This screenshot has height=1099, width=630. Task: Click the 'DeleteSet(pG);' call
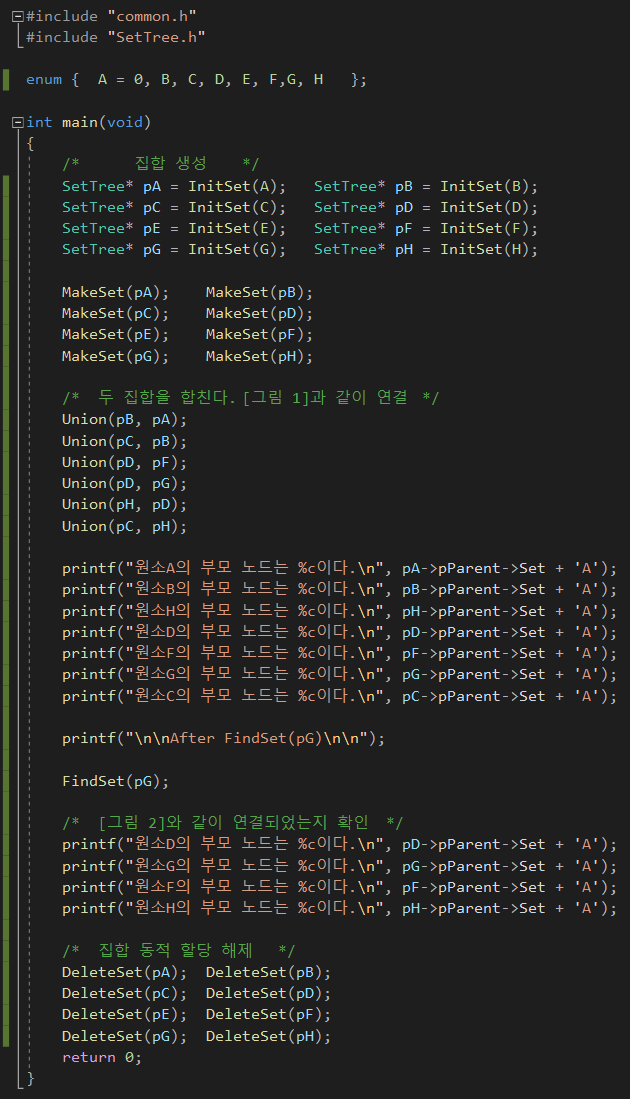click(125, 1037)
